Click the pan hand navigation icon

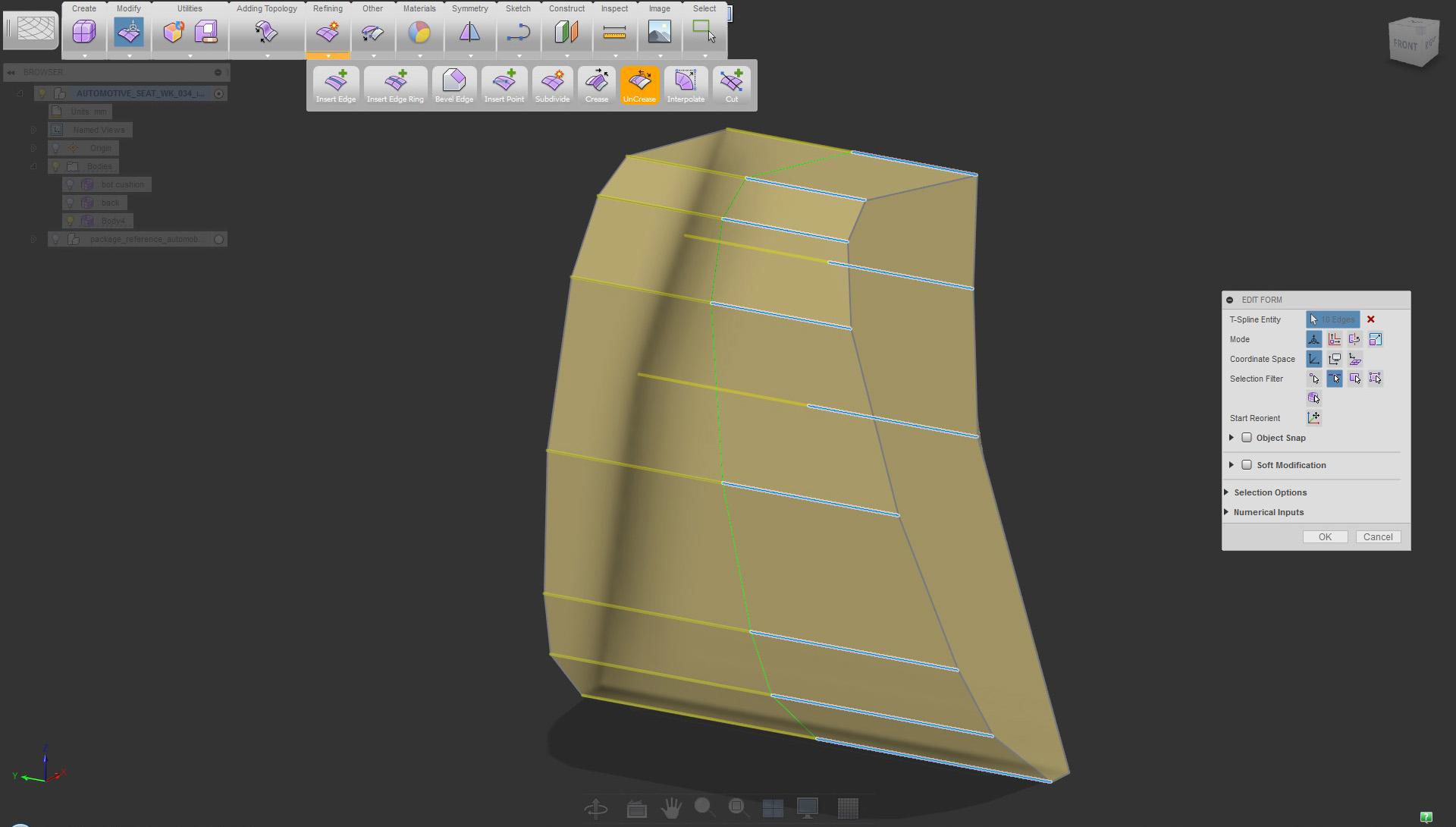point(670,809)
